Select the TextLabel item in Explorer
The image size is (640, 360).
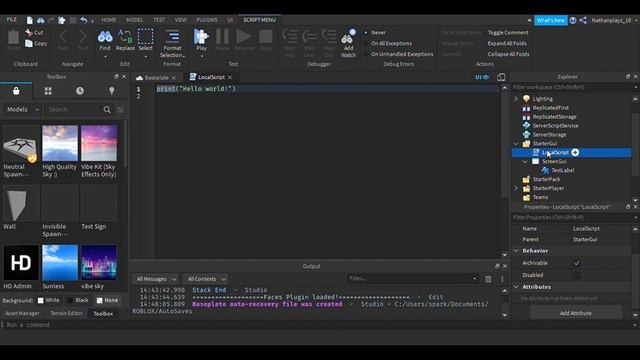pyautogui.click(x=562, y=171)
